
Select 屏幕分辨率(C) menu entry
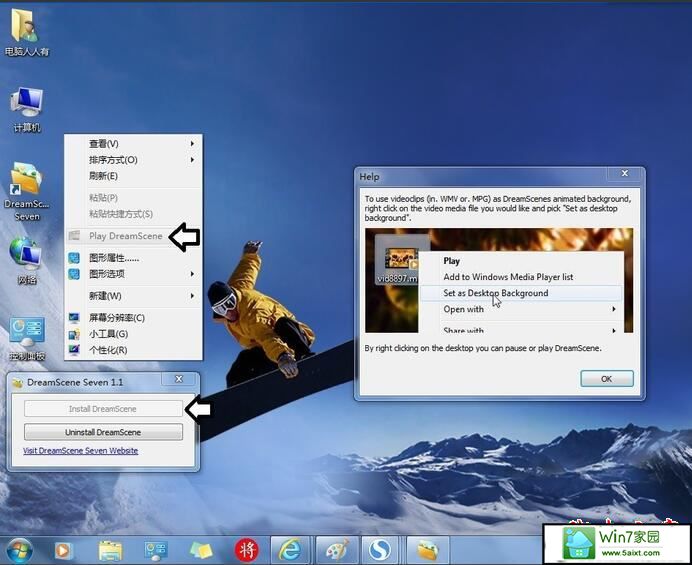click(133, 318)
